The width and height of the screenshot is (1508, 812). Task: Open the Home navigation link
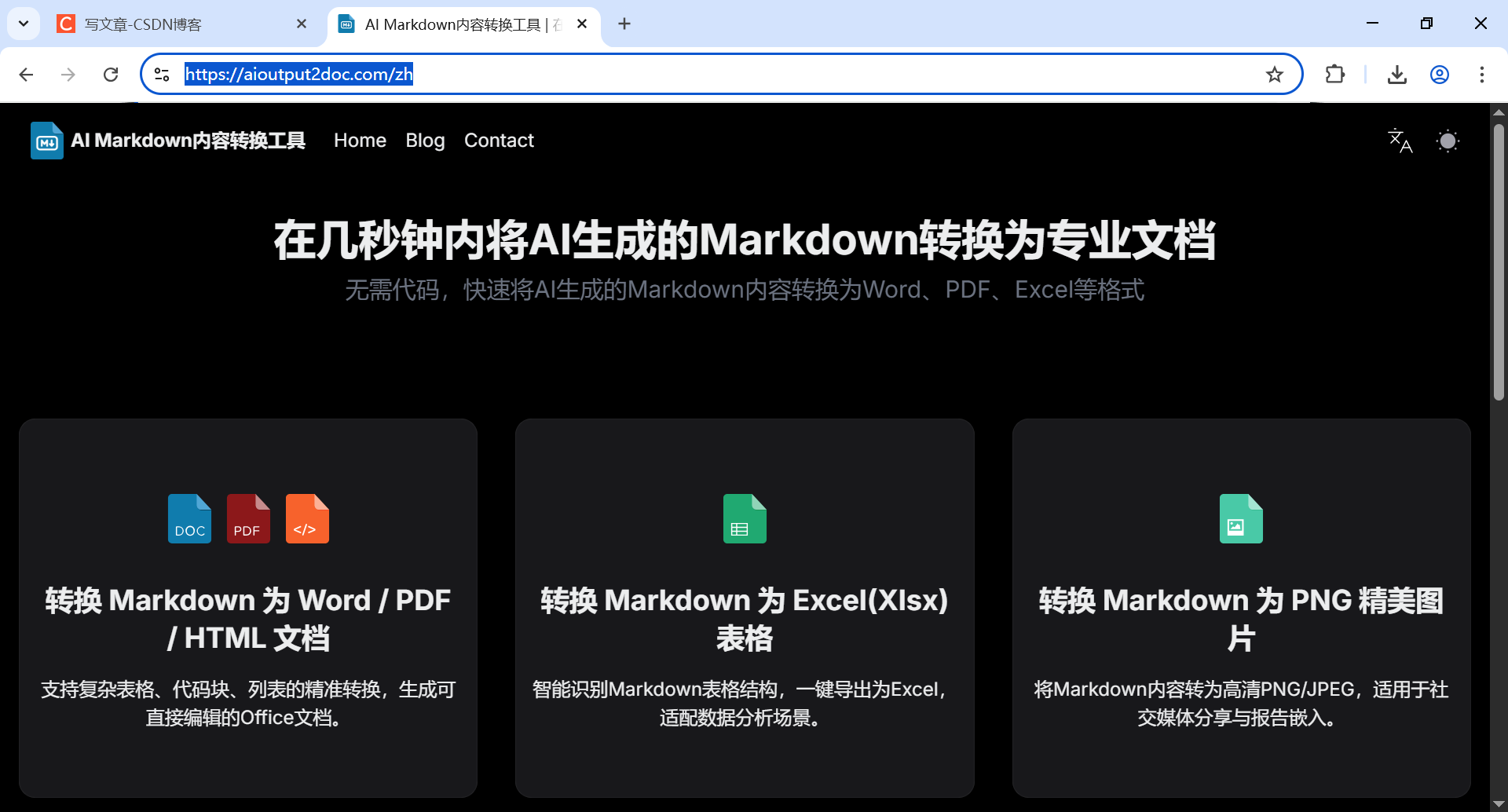tap(360, 141)
